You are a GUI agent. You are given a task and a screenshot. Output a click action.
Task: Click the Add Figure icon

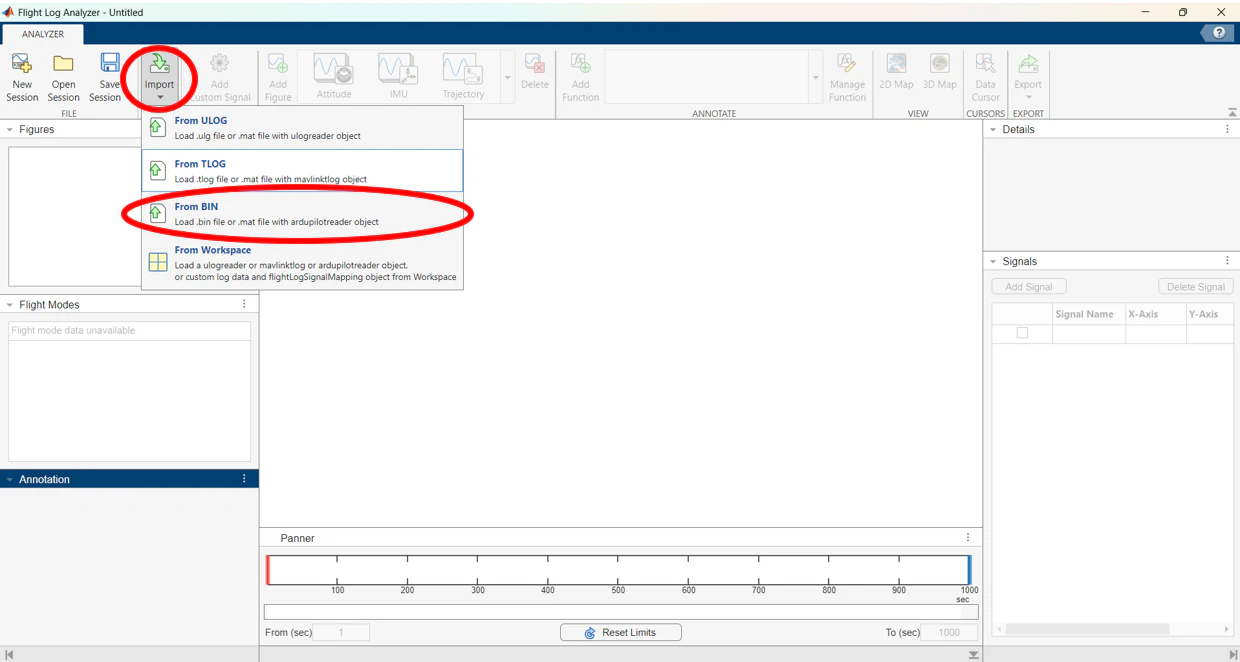click(x=278, y=64)
